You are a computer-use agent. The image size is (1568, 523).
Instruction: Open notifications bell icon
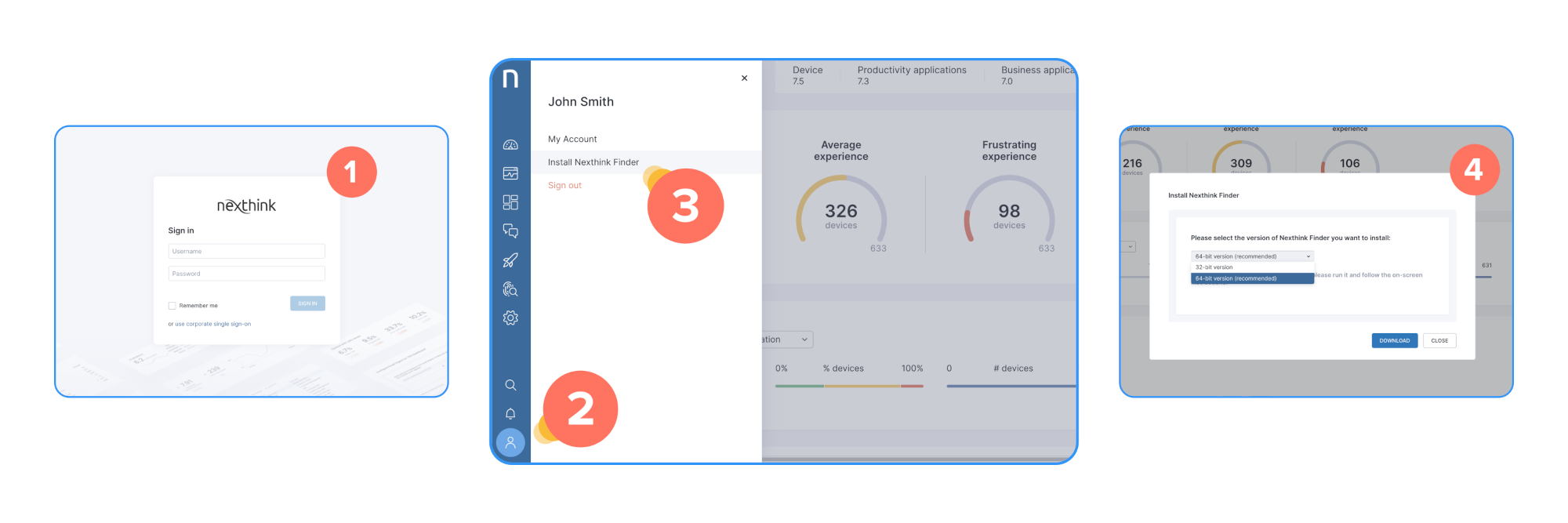tap(510, 414)
